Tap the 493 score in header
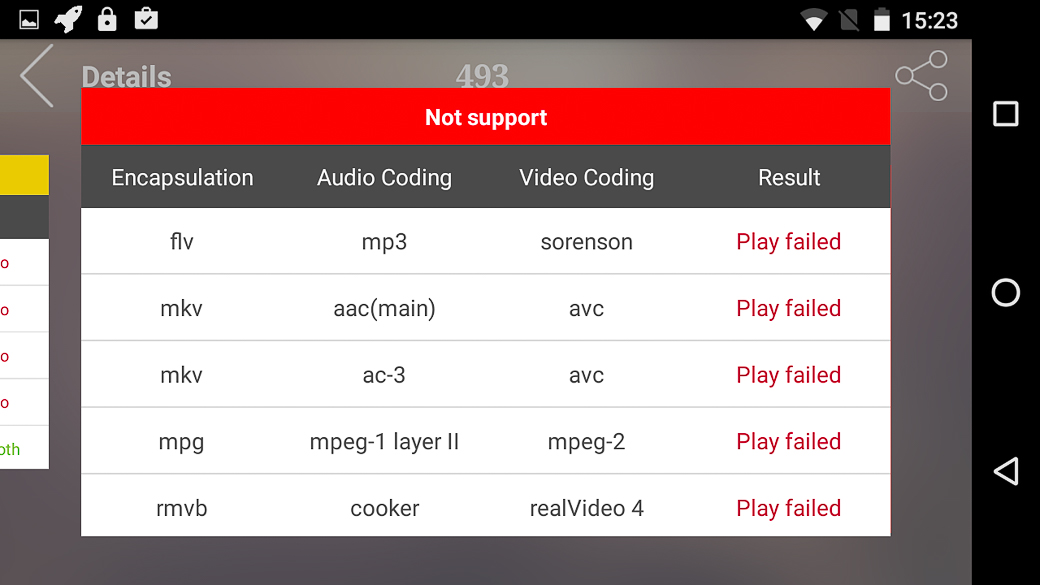The image size is (1040, 585). [482, 76]
